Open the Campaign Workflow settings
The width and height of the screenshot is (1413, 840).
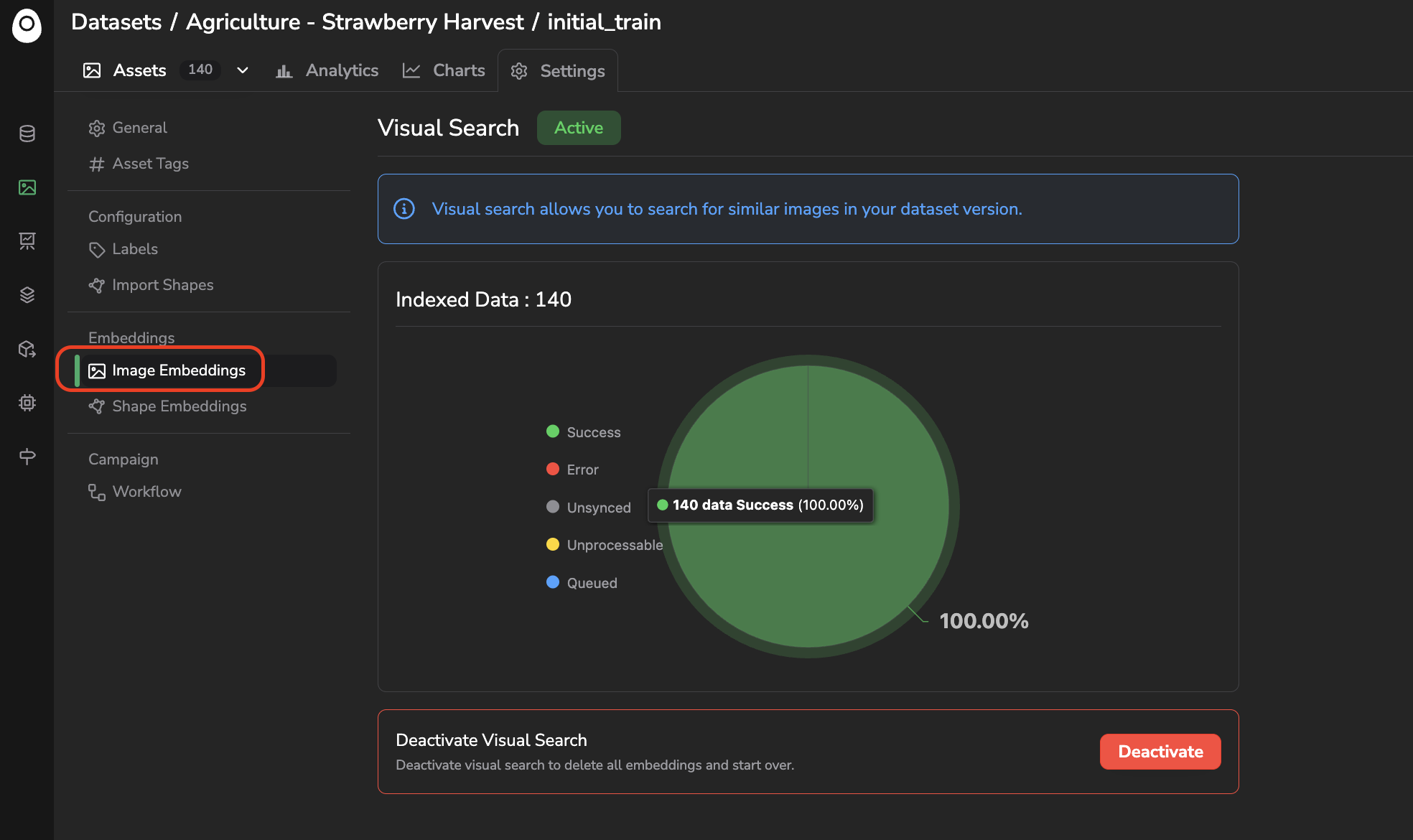click(x=135, y=492)
